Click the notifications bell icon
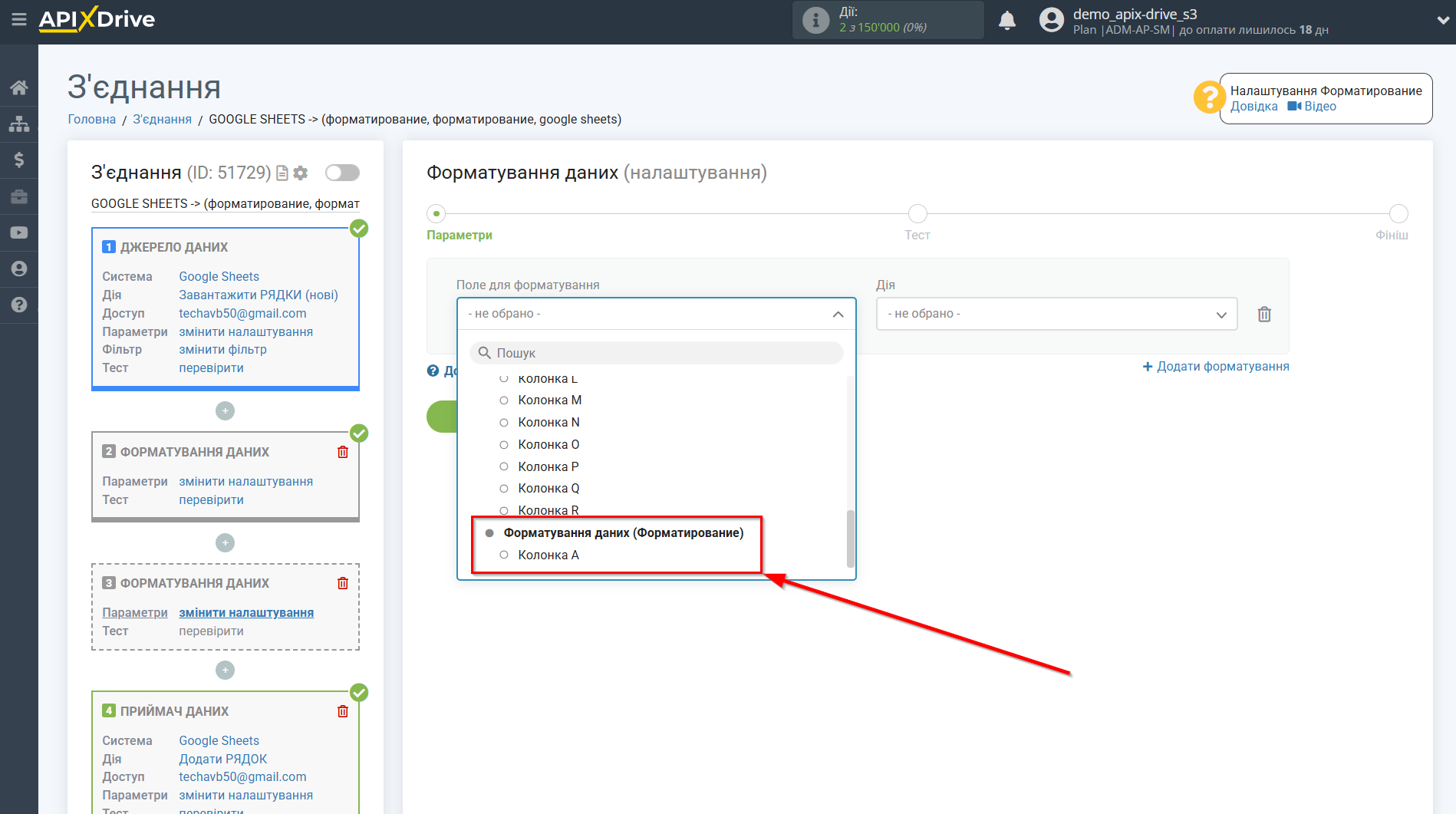Screen dimensions: 1456x814 (x=1007, y=20)
